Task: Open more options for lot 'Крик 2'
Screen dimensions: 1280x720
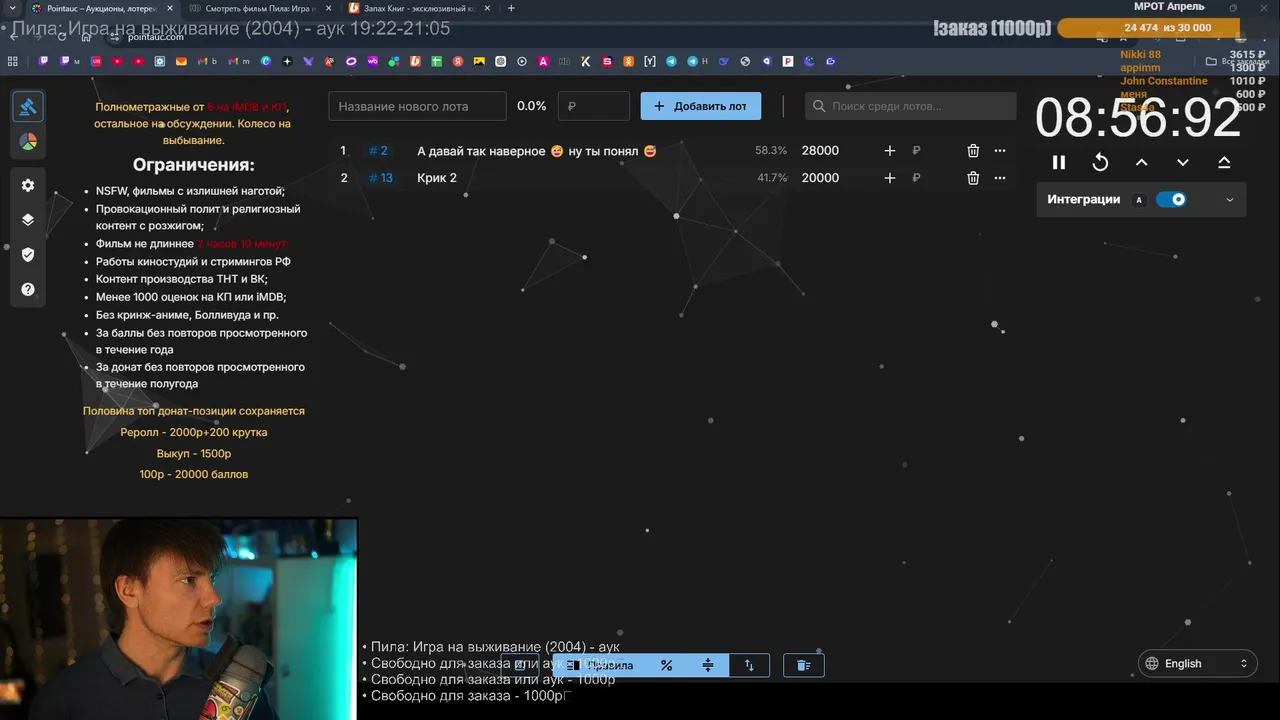Action: click(x=1000, y=178)
